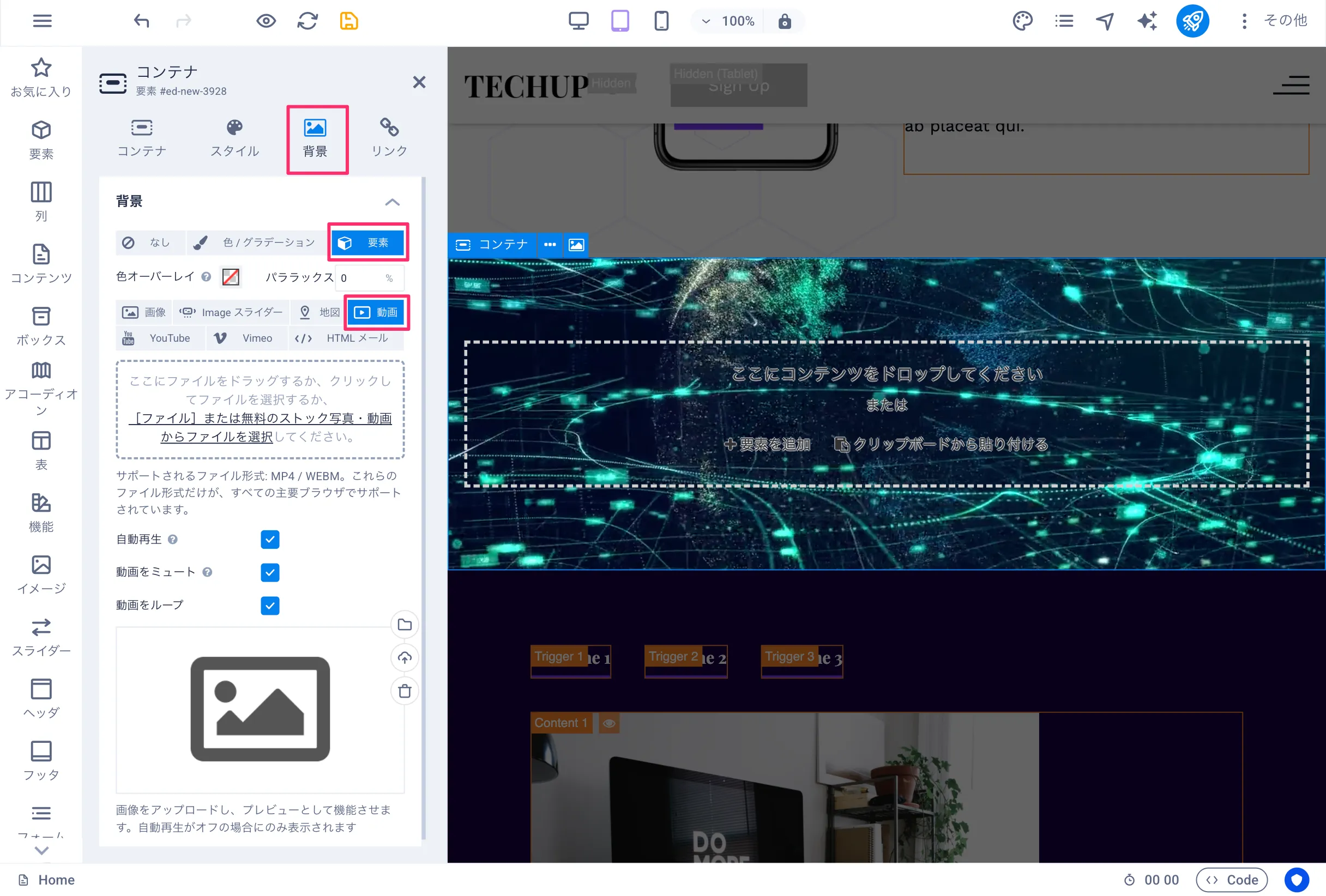Click the redo arrow

[x=184, y=21]
